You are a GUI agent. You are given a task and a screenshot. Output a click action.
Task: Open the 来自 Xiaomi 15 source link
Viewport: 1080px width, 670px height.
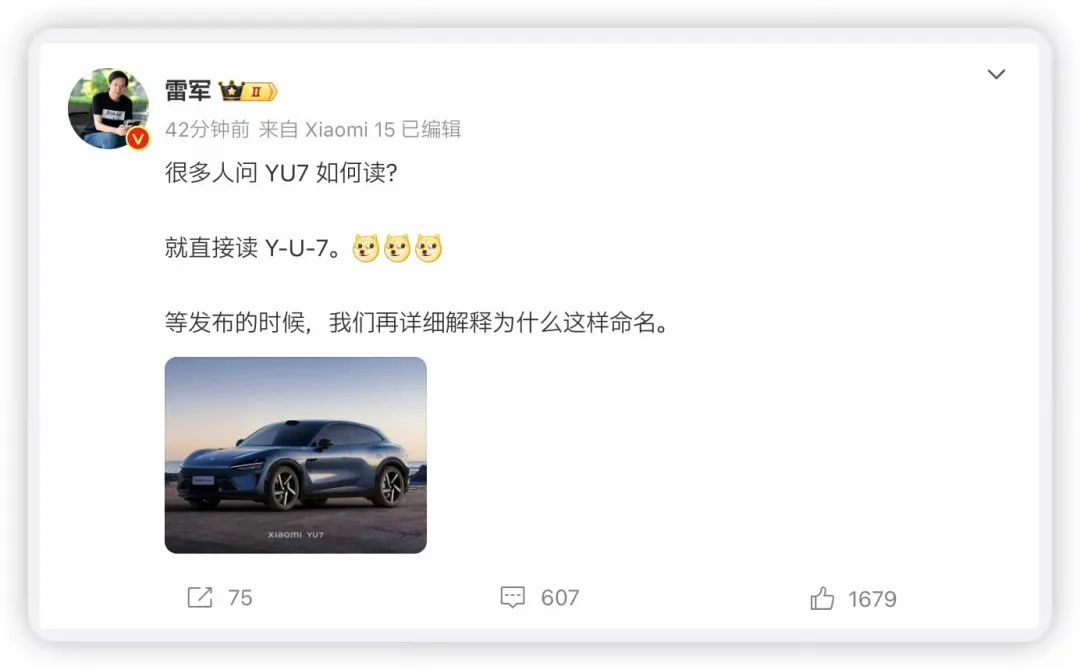pos(326,129)
